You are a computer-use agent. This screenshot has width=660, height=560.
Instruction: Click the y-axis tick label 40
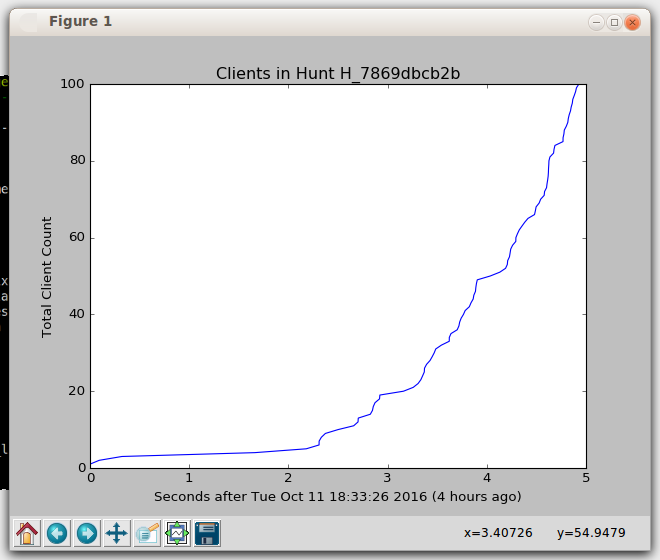(77, 314)
